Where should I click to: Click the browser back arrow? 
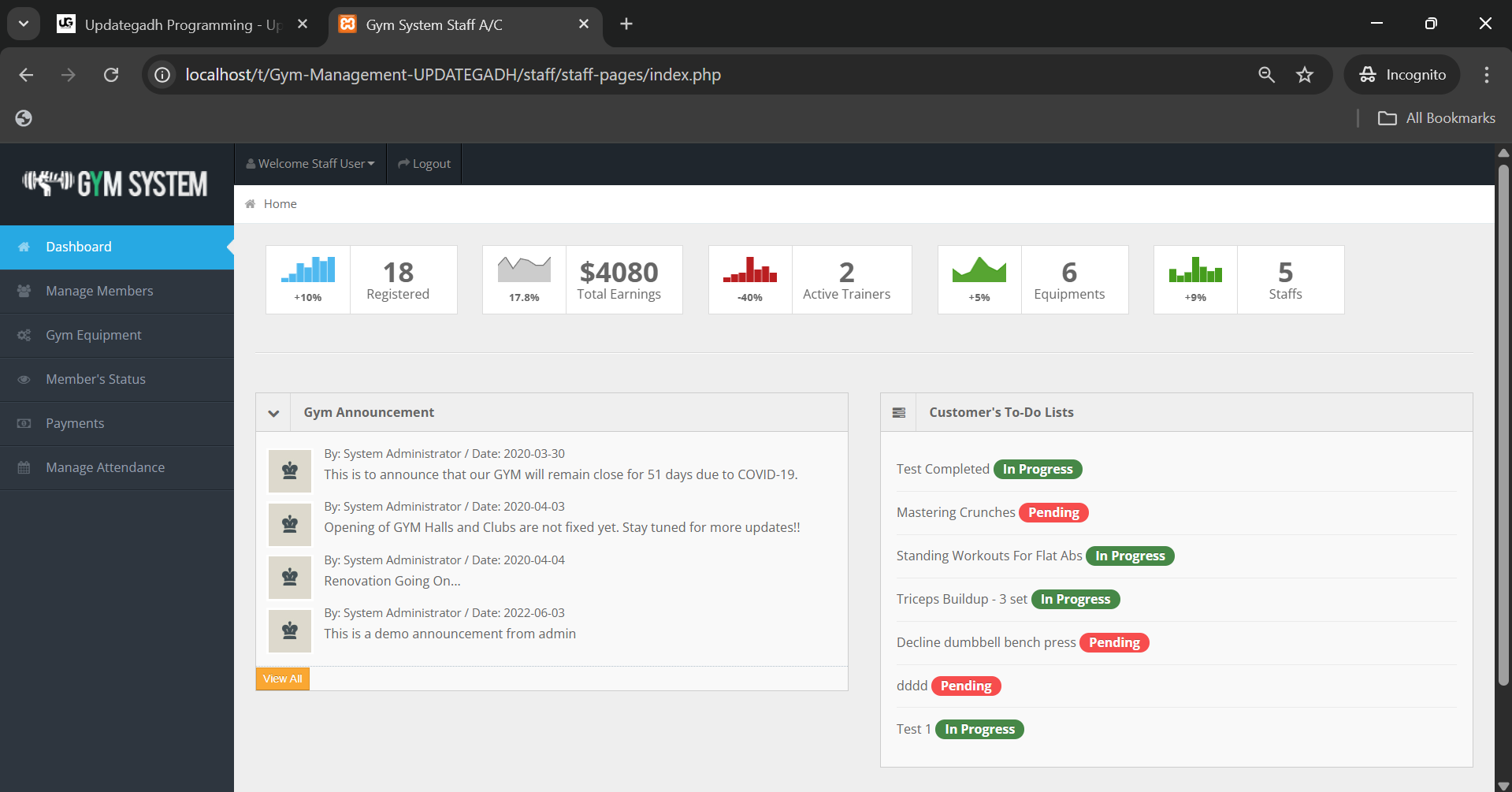point(26,75)
